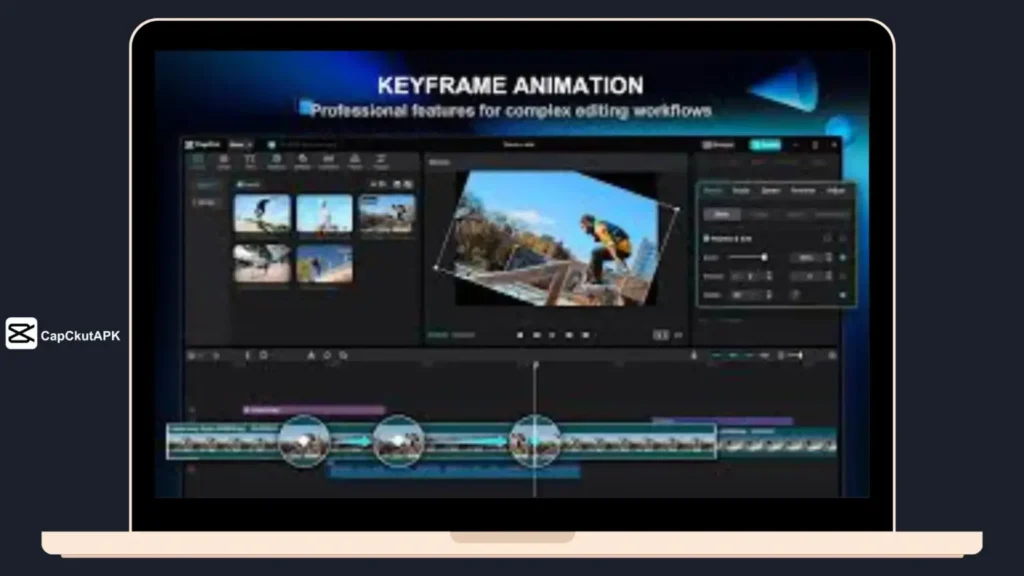Open the Text panel in the top toolbar
Screen dimensions: 1024x576
click(250, 160)
